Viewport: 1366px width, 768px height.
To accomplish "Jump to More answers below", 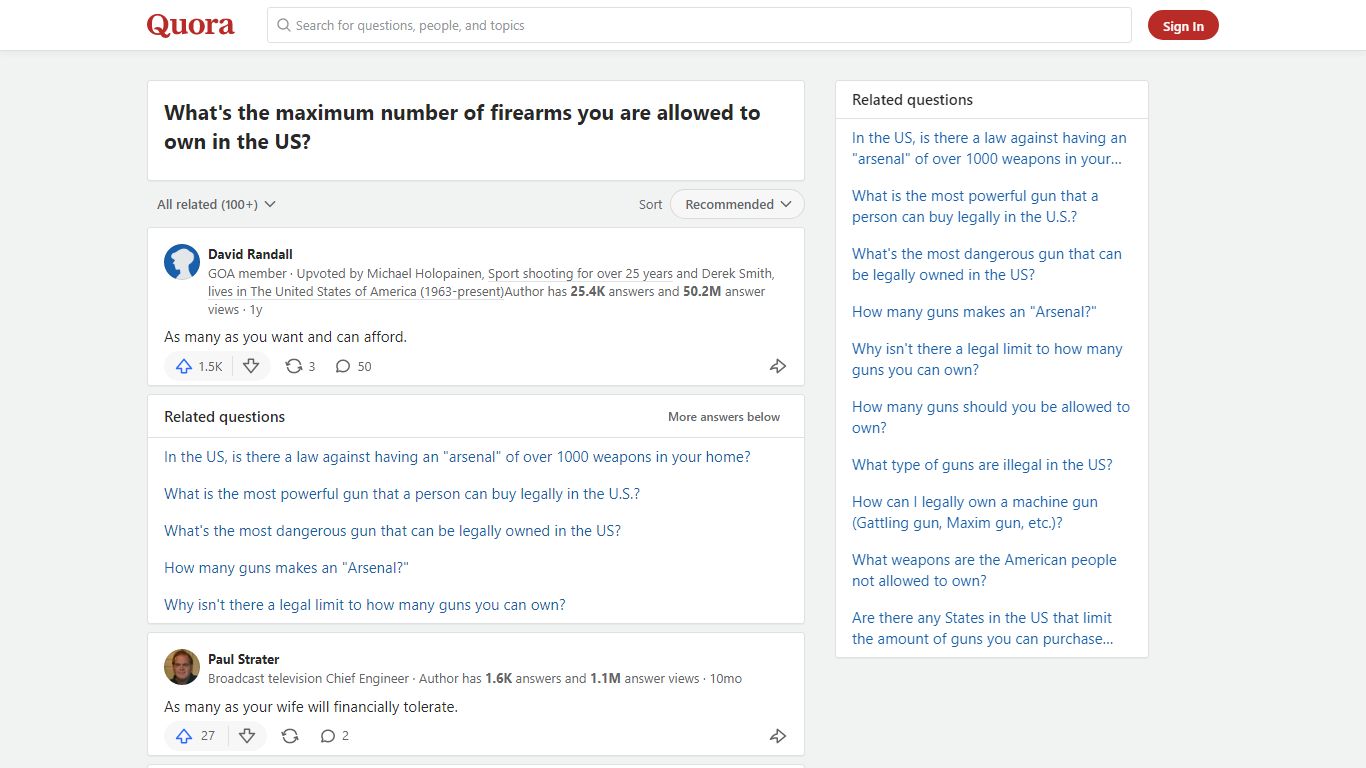I will [x=724, y=417].
